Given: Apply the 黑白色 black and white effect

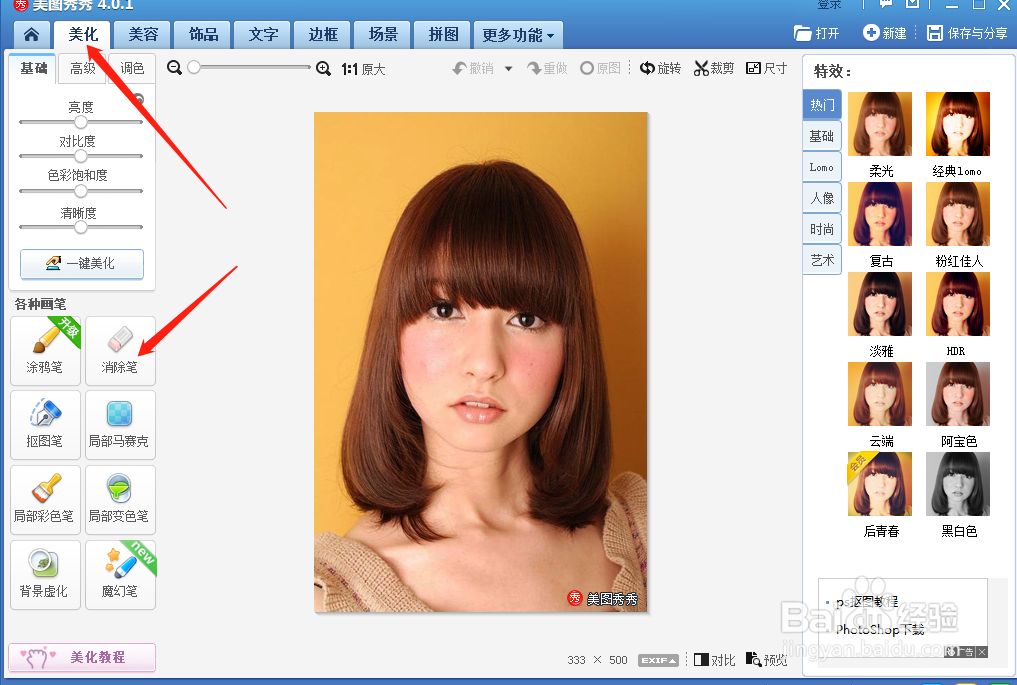Looking at the screenshot, I should [x=958, y=484].
